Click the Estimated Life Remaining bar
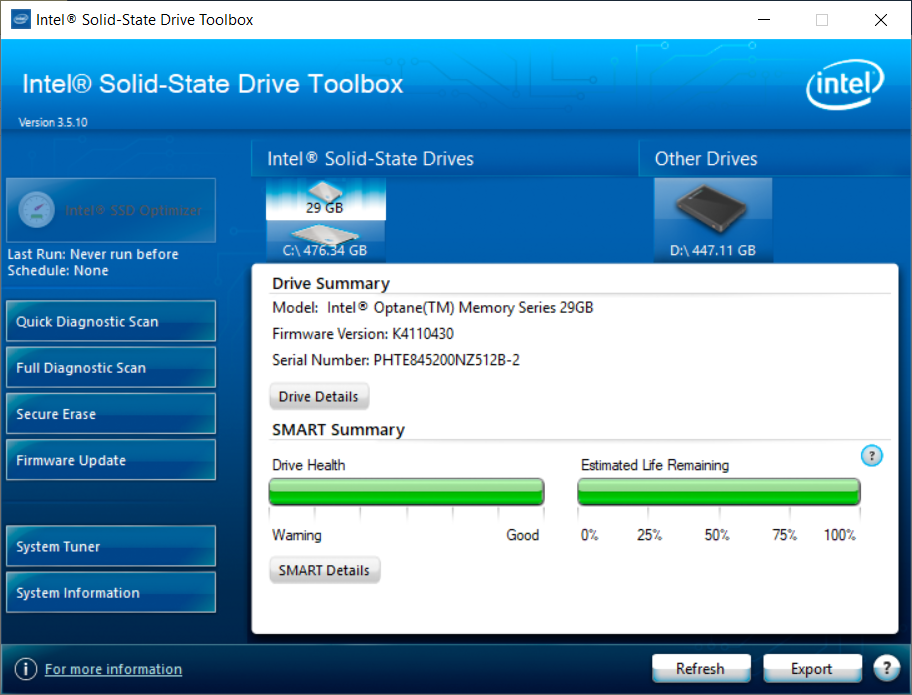Image resolution: width=912 pixels, height=695 pixels. click(x=719, y=492)
